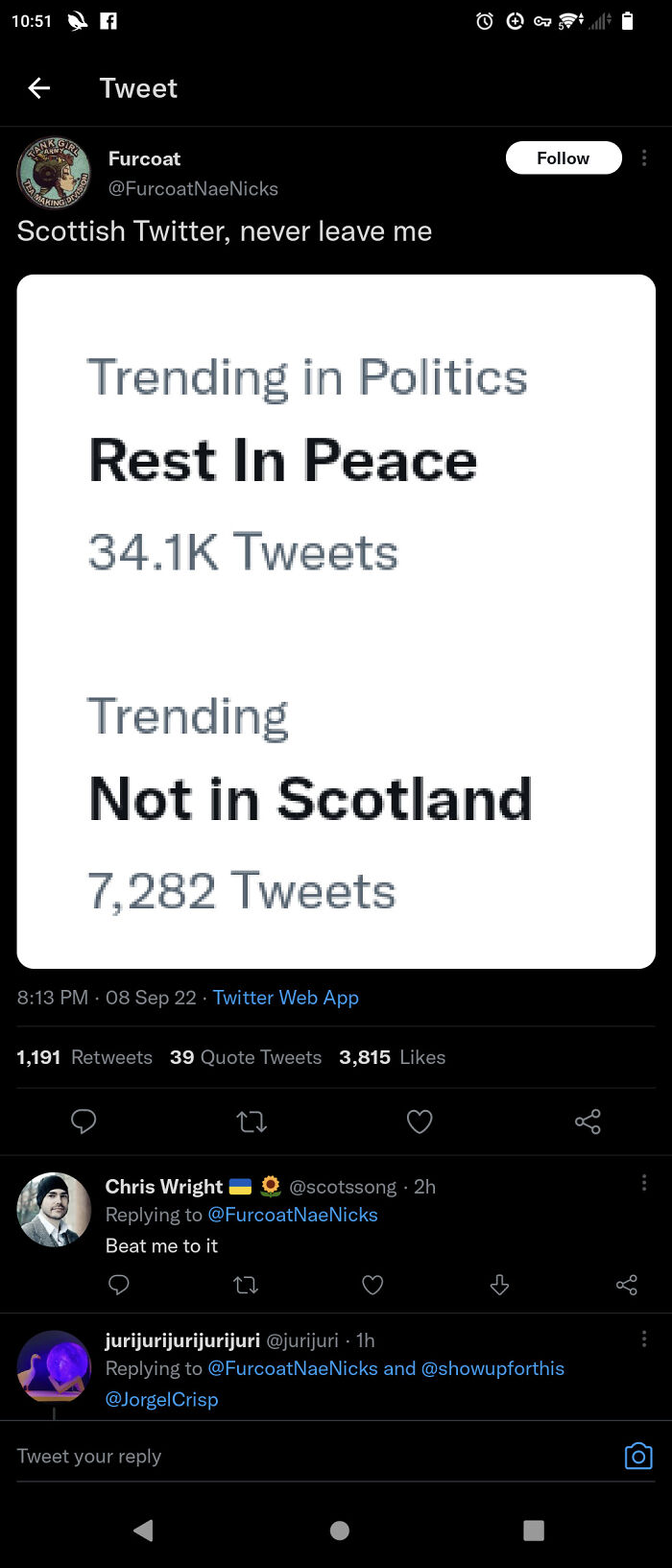Viewport: 672px width, 1568px height.
Task: Like the tweet with the heart icon
Action: pyautogui.click(x=420, y=1122)
